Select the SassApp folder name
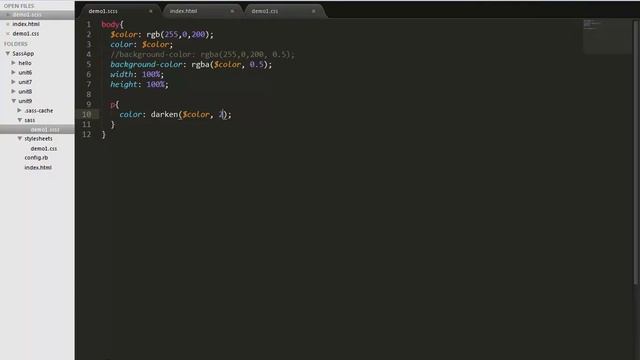The height and width of the screenshot is (360, 640). [x=23, y=53]
